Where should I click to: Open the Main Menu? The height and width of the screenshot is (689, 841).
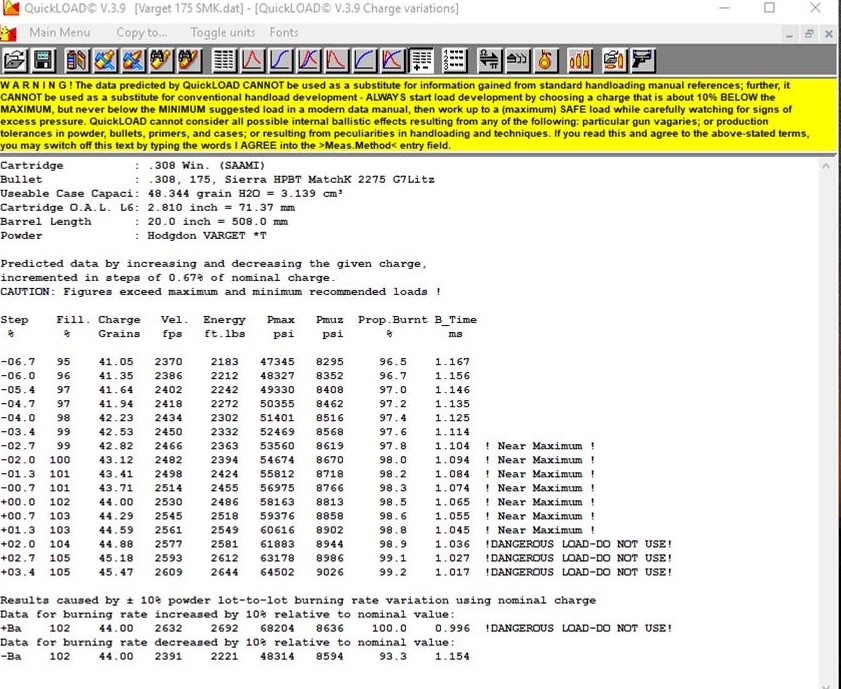tap(60, 33)
